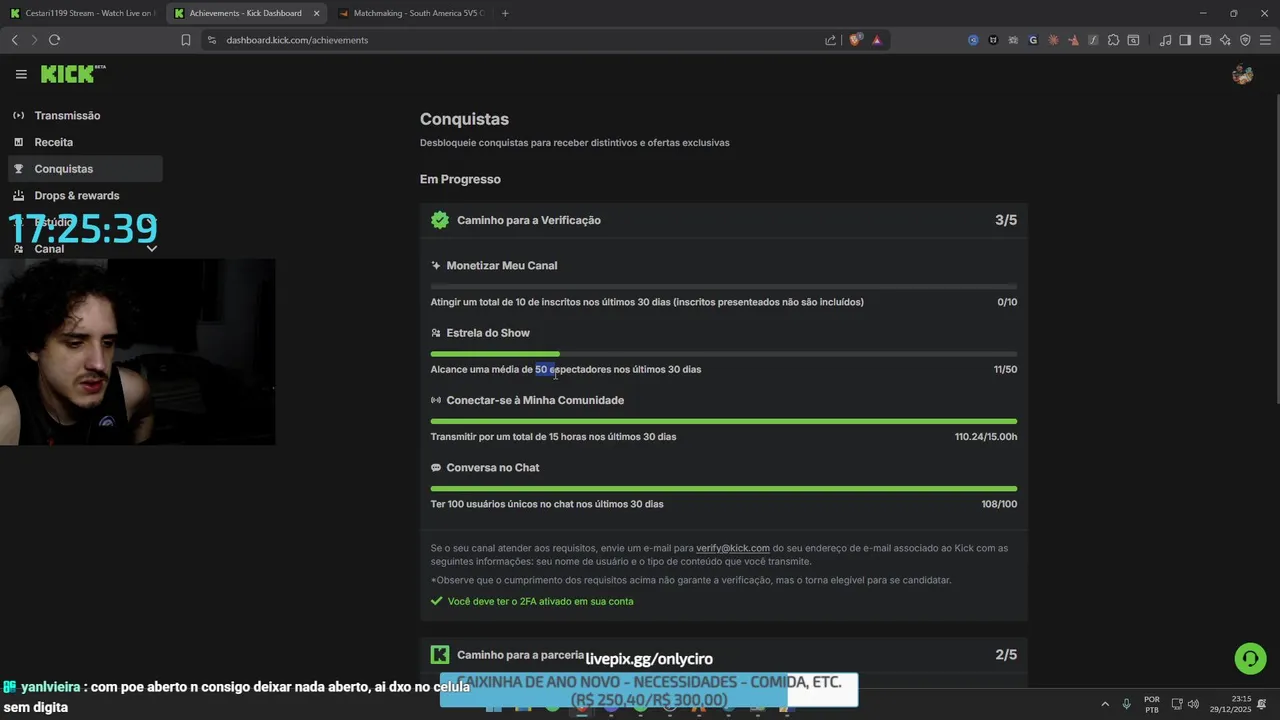Screen dimensions: 1280x720
Task: Click the 2FA enabled requirement line
Action: point(532,601)
